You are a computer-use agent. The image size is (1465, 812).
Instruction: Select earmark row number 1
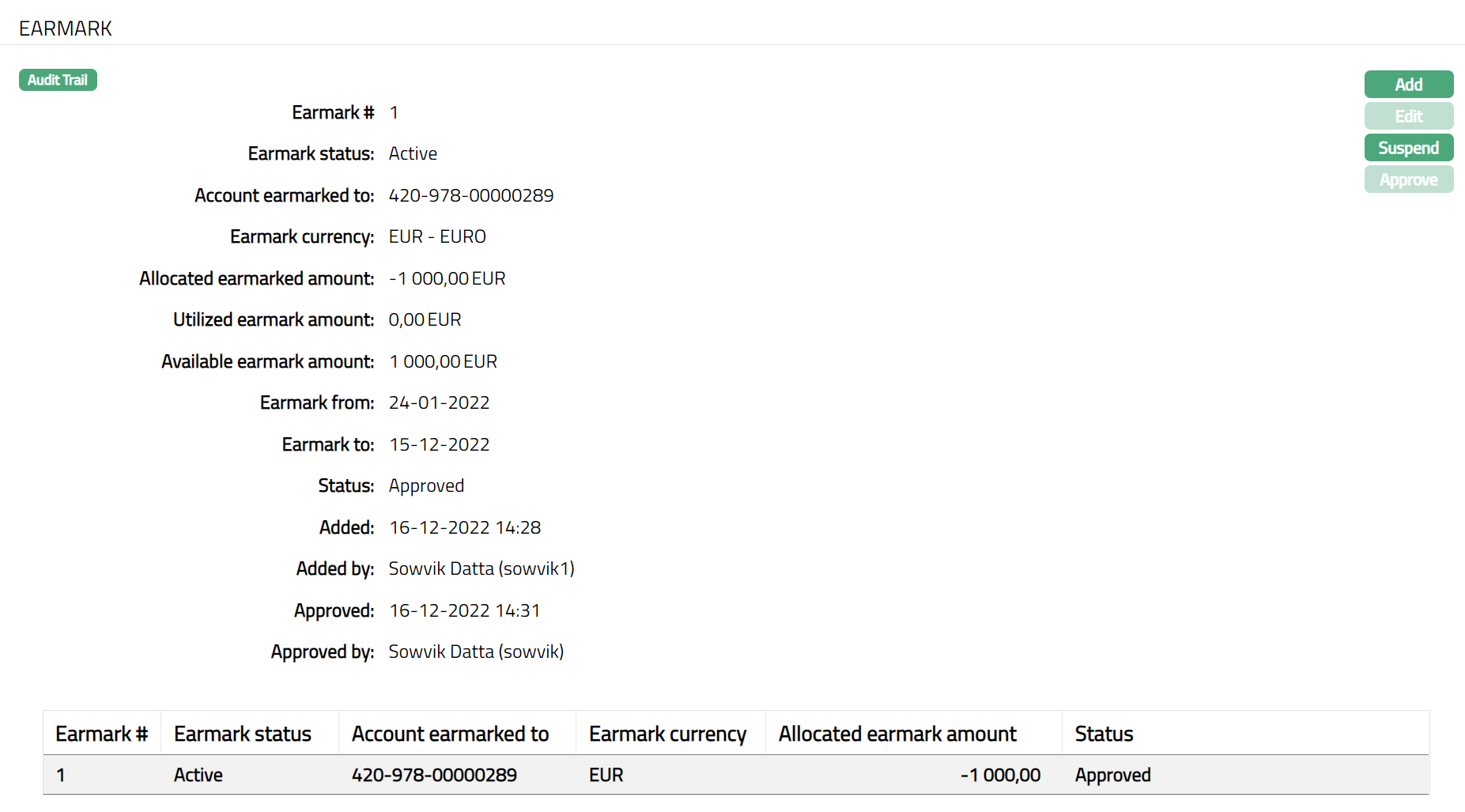click(x=61, y=775)
